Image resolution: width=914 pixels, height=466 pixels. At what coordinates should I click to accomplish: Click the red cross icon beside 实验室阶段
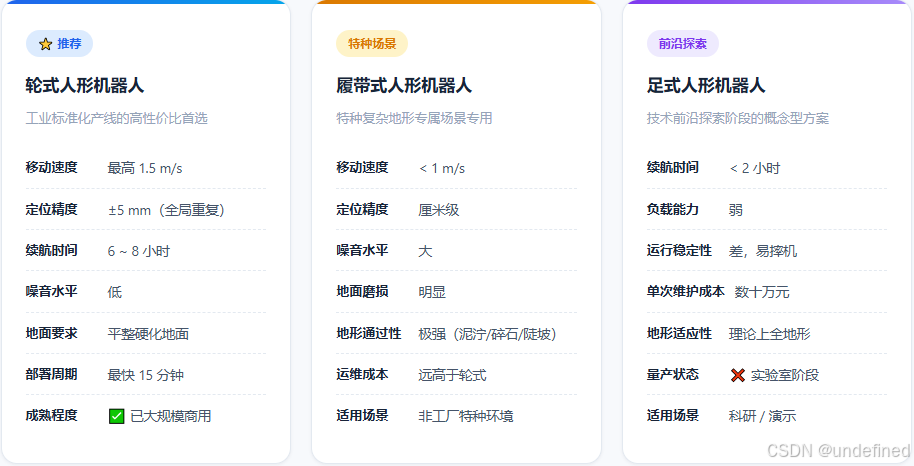coord(737,375)
